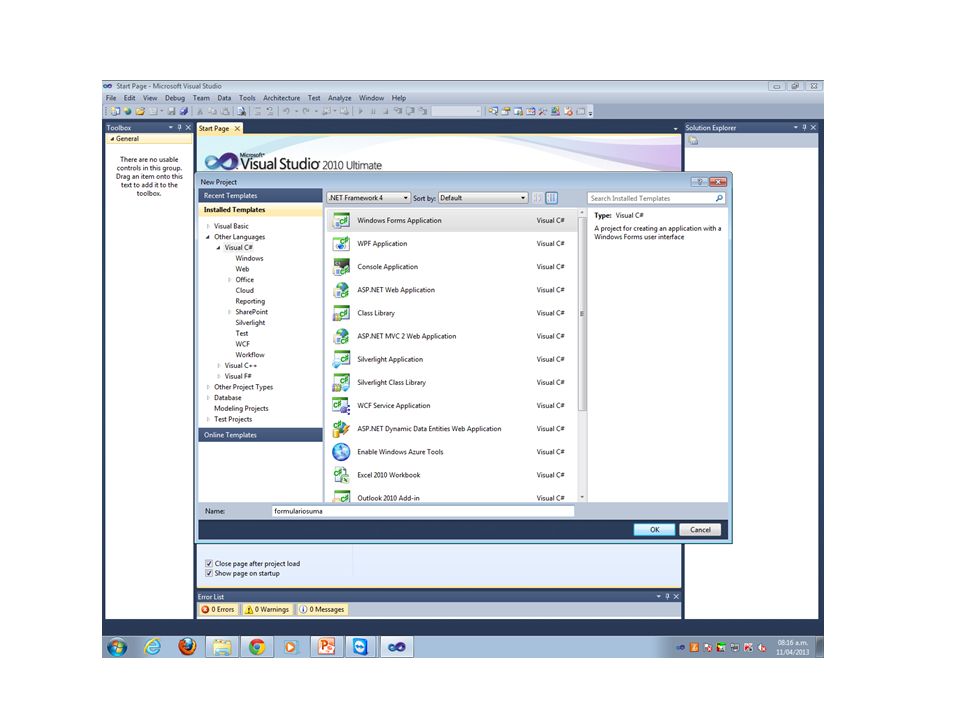Open the File menu

pyautogui.click(x=111, y=98)
